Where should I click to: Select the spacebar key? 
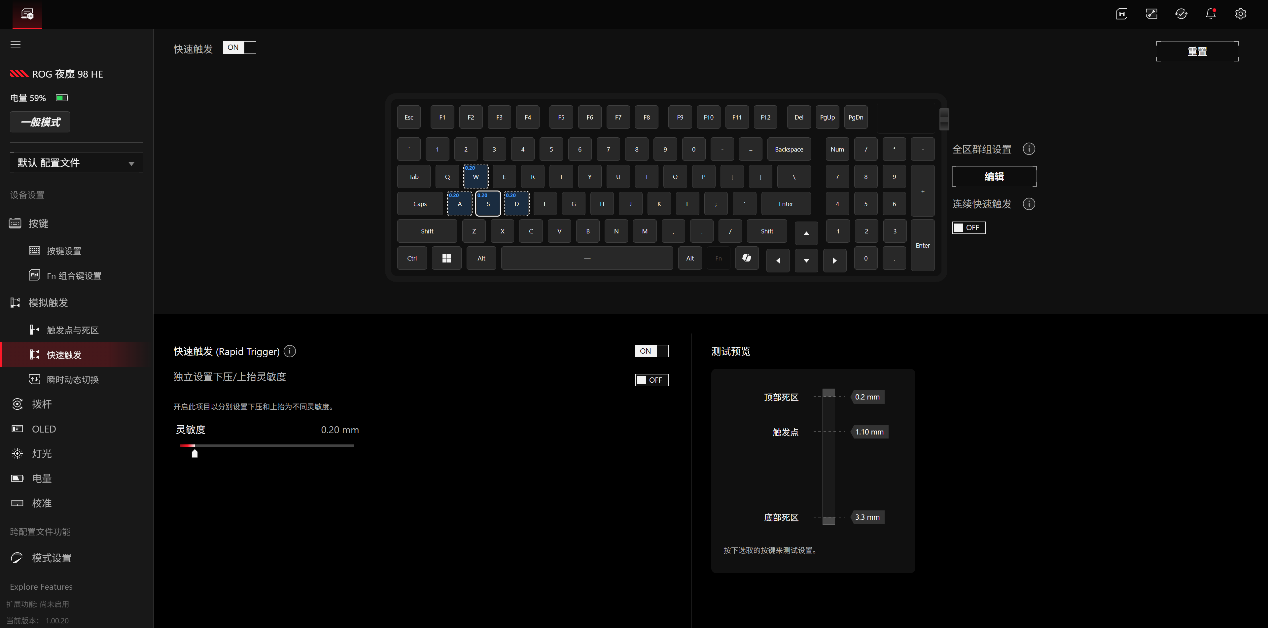pyautogui.click(x=587, y=258)
